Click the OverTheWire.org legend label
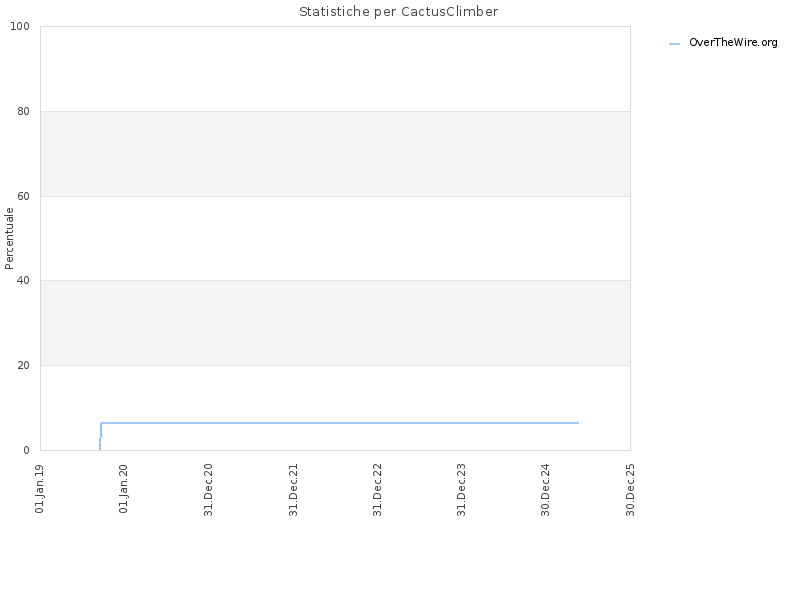The width and height of the screenshot is (800, 600). pyautogui.click(x=733, y=42)
